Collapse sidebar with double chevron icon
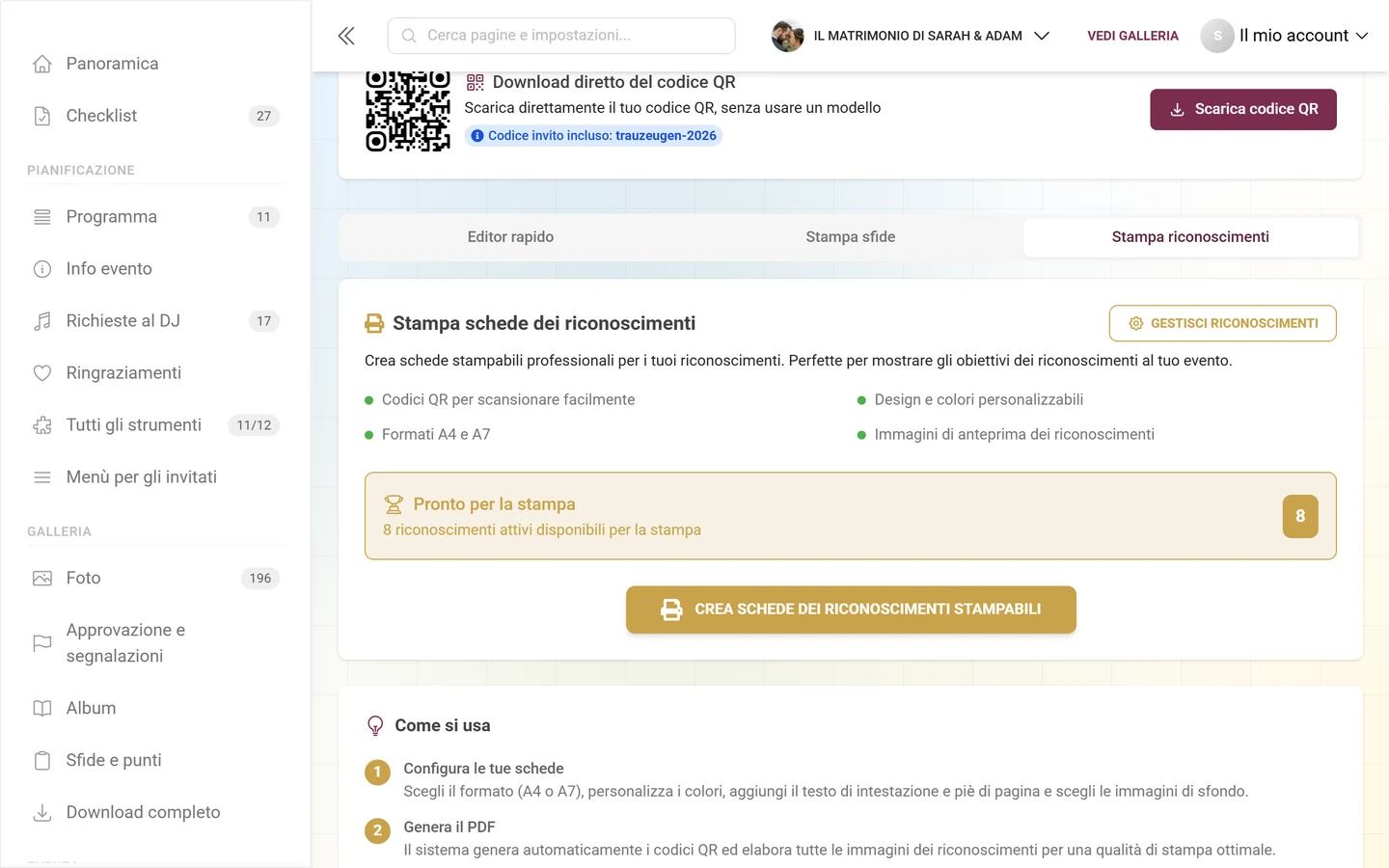 click(346, 36)
